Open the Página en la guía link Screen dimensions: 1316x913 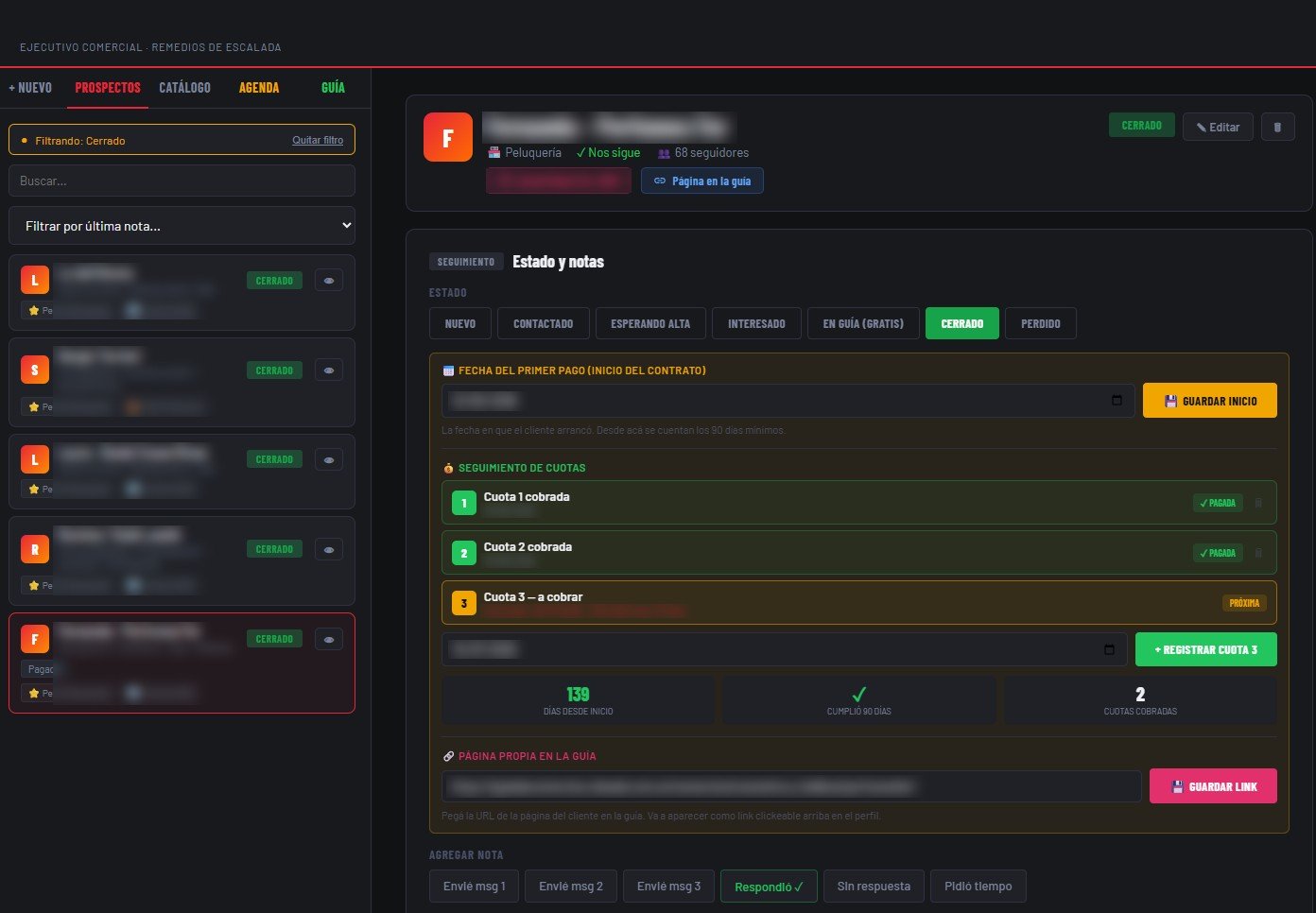[702, 181]
